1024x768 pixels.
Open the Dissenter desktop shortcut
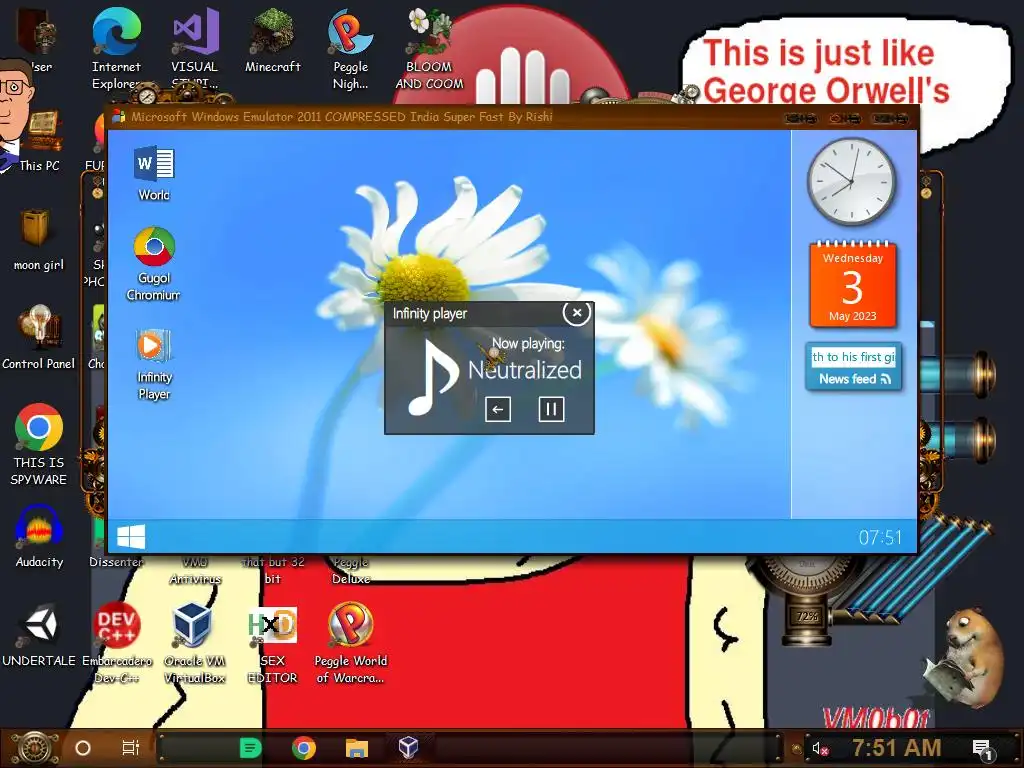(116, 562)
